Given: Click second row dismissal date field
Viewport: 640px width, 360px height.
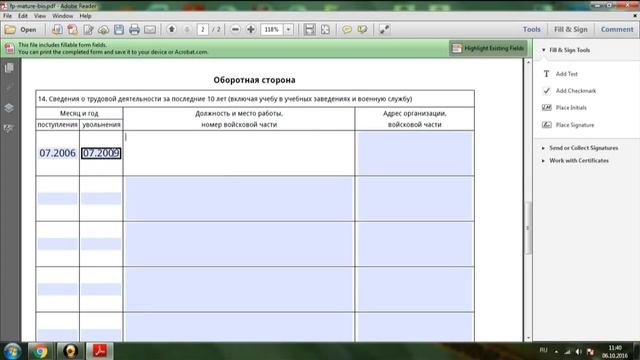Looking at the screenshot, I should click(x=101, y=198).
